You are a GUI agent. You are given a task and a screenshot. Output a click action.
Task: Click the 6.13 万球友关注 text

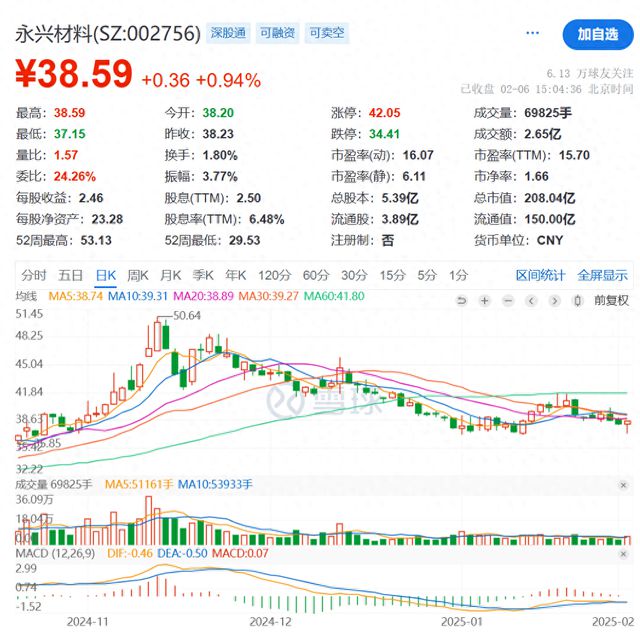coord(590,73)
